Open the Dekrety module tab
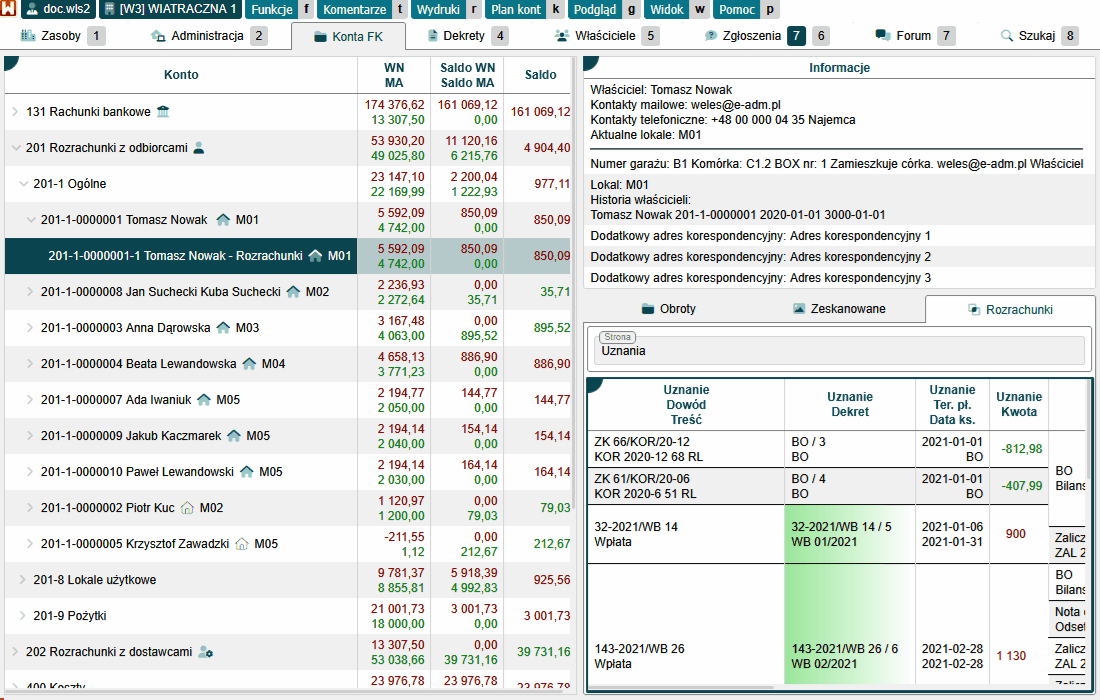 pos(456,36)
